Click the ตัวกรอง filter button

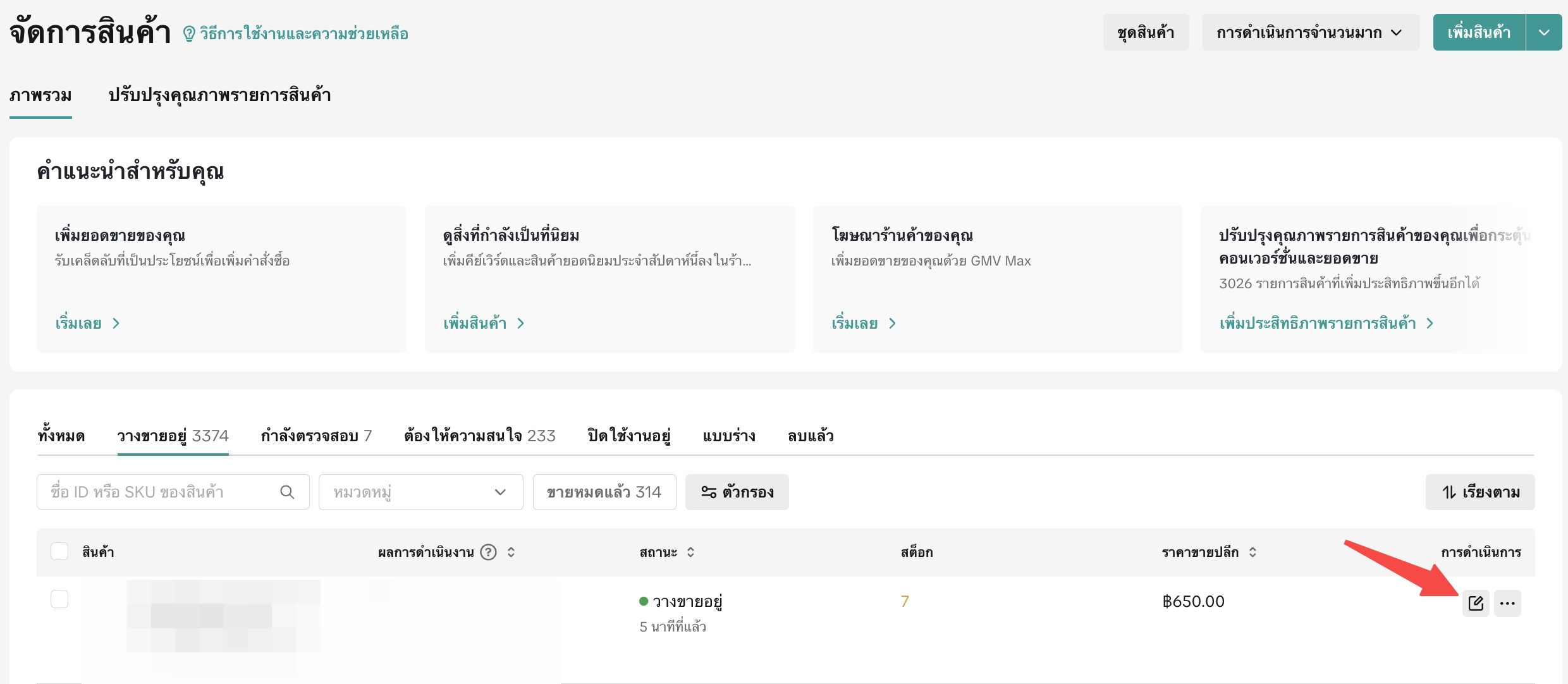(737, 492)
